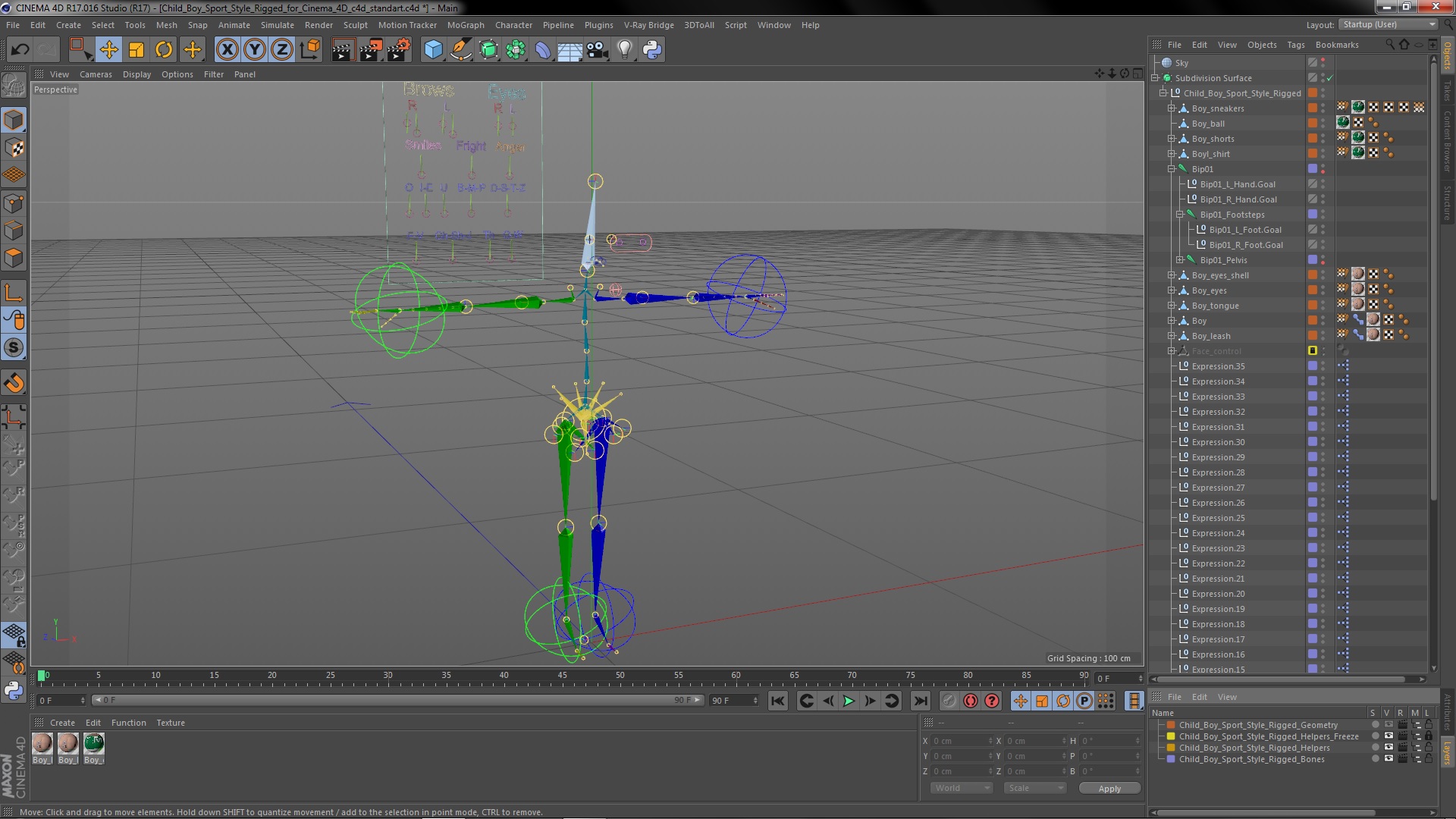Click the Undo arrow icon

click(20, 50)
